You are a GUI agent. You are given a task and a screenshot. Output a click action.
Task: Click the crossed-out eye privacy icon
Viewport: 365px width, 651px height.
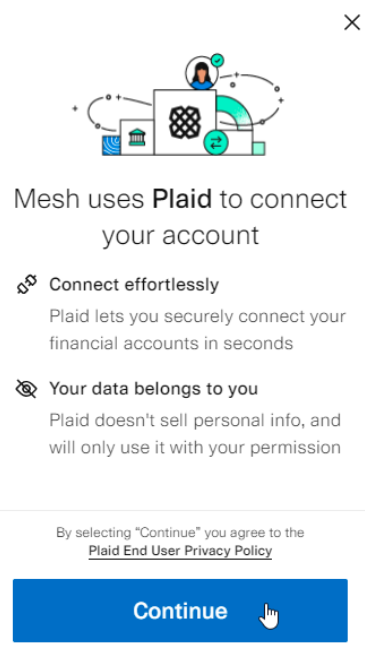pos(26,389)
